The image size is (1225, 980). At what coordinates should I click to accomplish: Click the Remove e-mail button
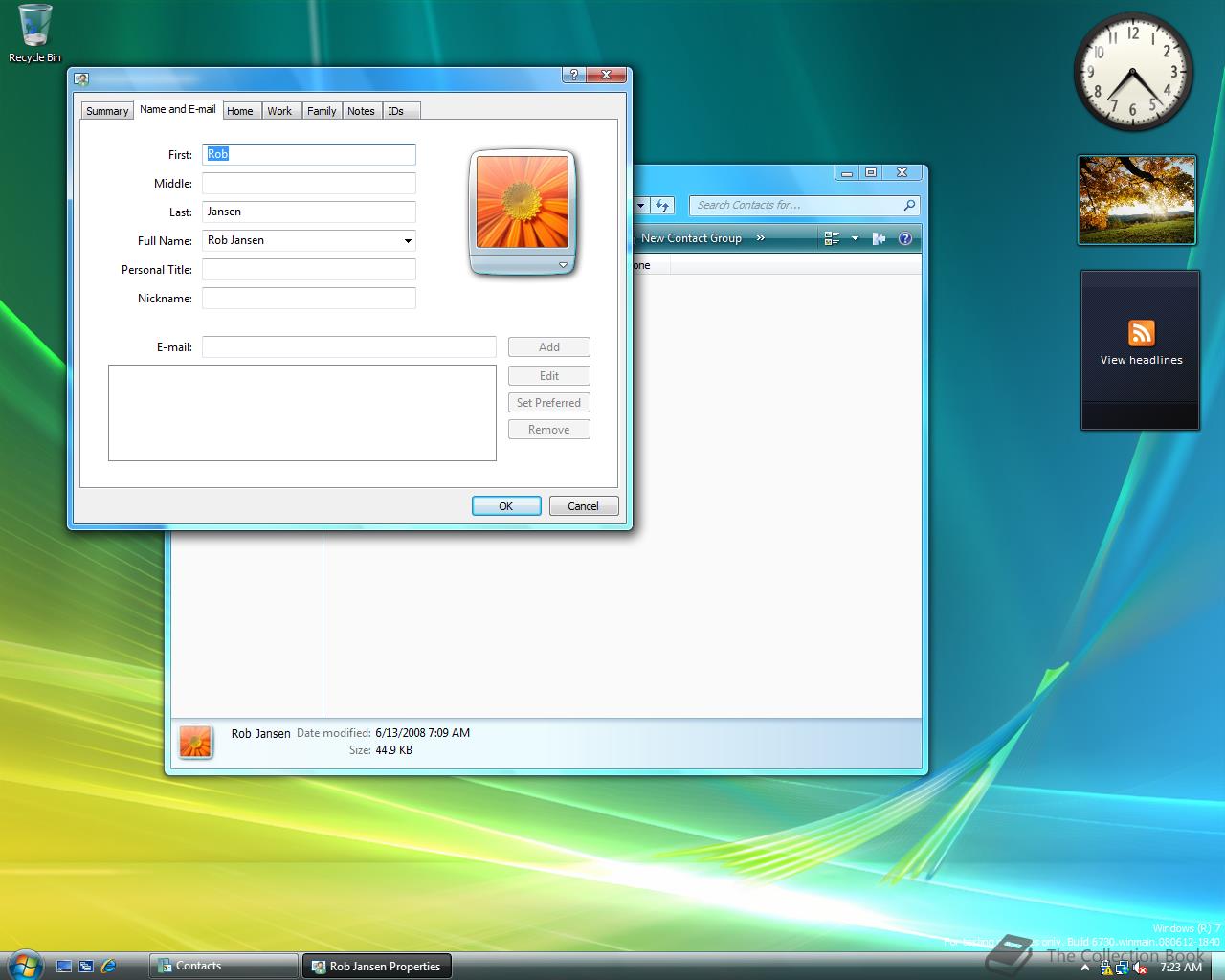[549, 429]
